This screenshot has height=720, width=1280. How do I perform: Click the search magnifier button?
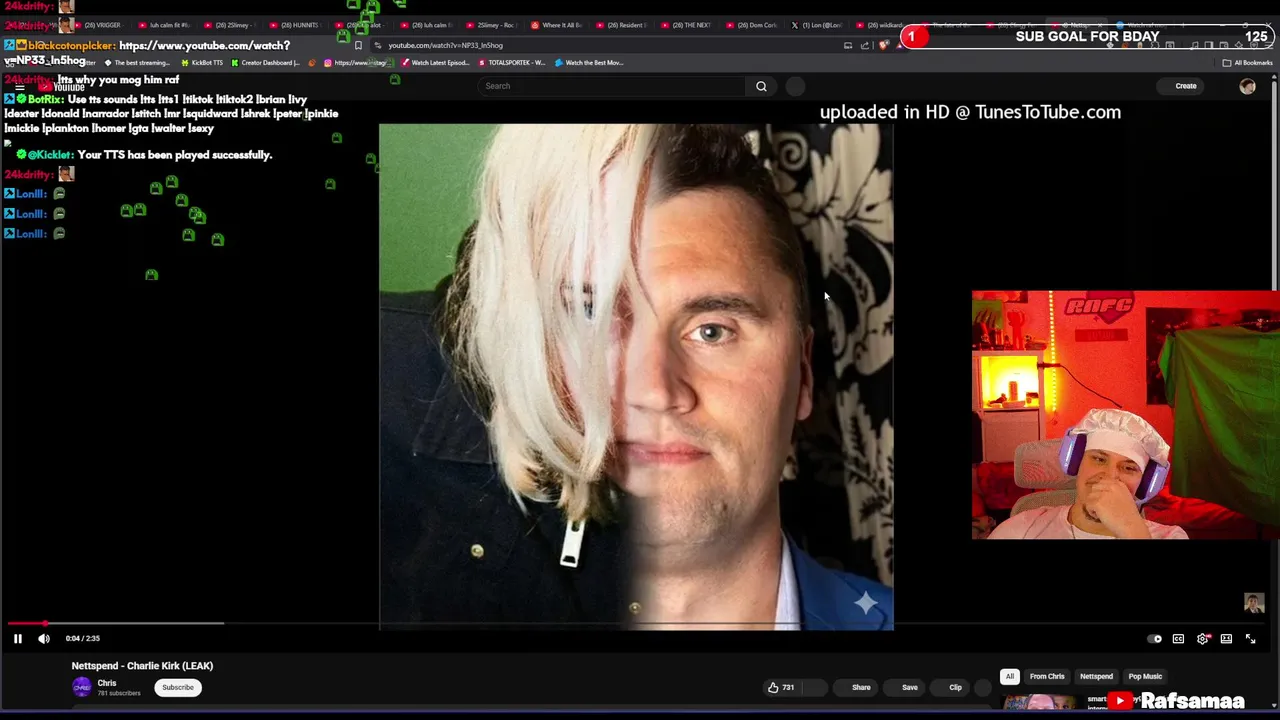pos(761,86)
